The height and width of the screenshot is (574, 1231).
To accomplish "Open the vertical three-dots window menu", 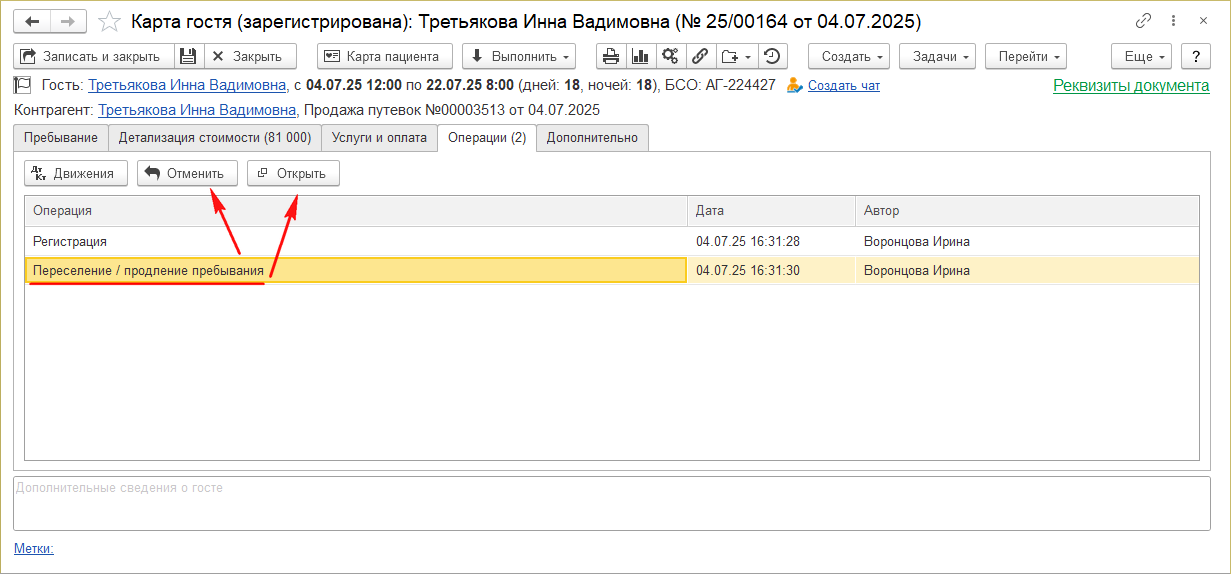I will click(x=1175, y=21).
